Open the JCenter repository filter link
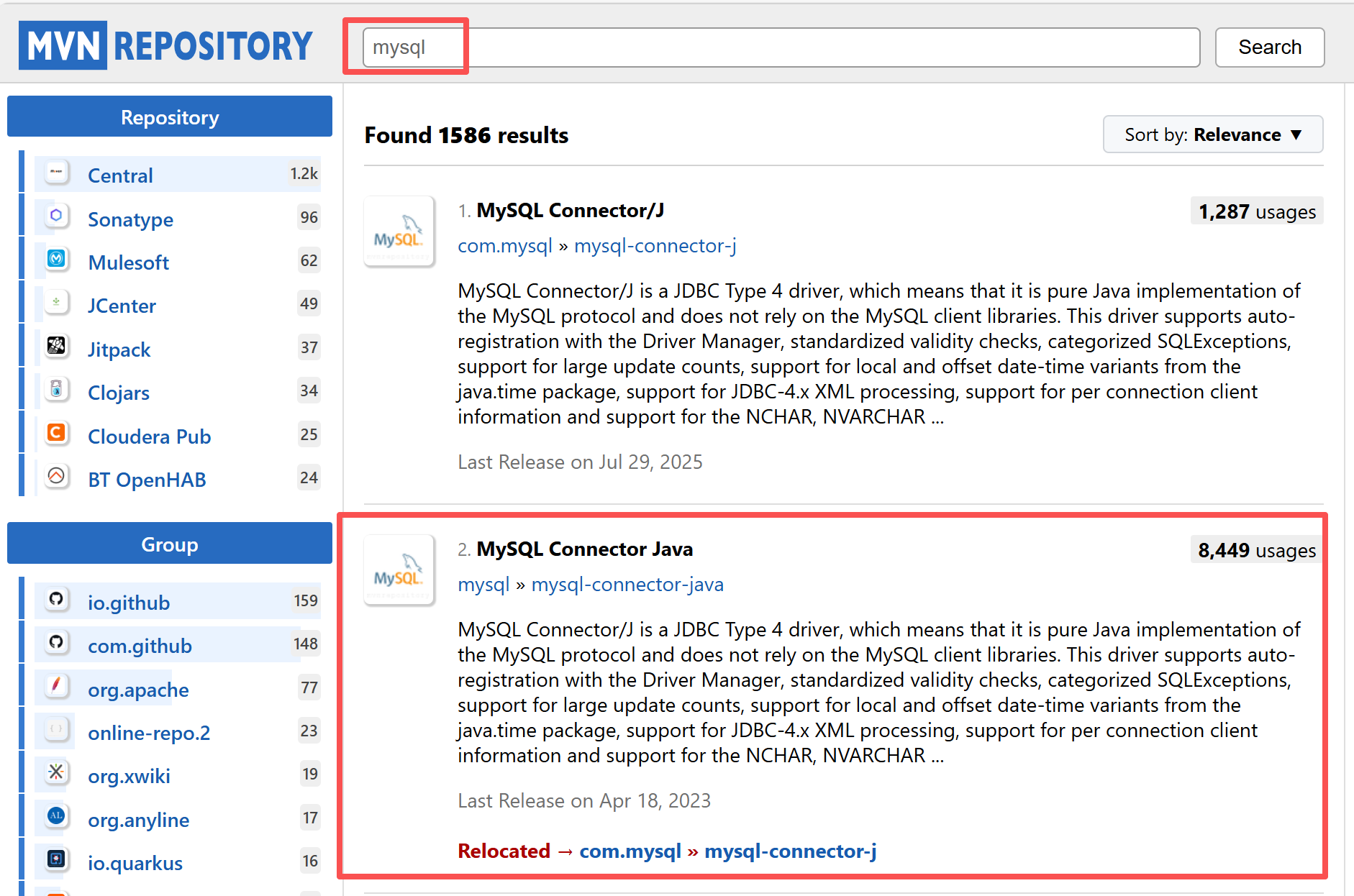The image size is (1354, 896). tap(122, 306)
